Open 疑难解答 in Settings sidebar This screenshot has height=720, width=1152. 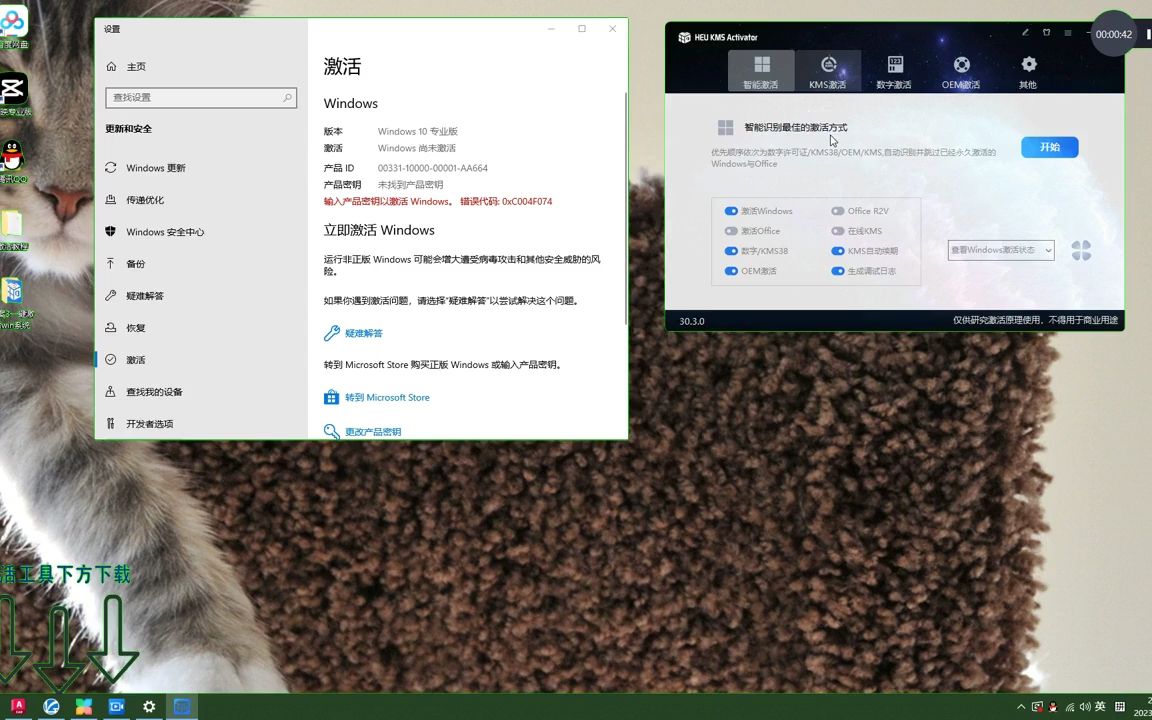[x=201, y=295]
